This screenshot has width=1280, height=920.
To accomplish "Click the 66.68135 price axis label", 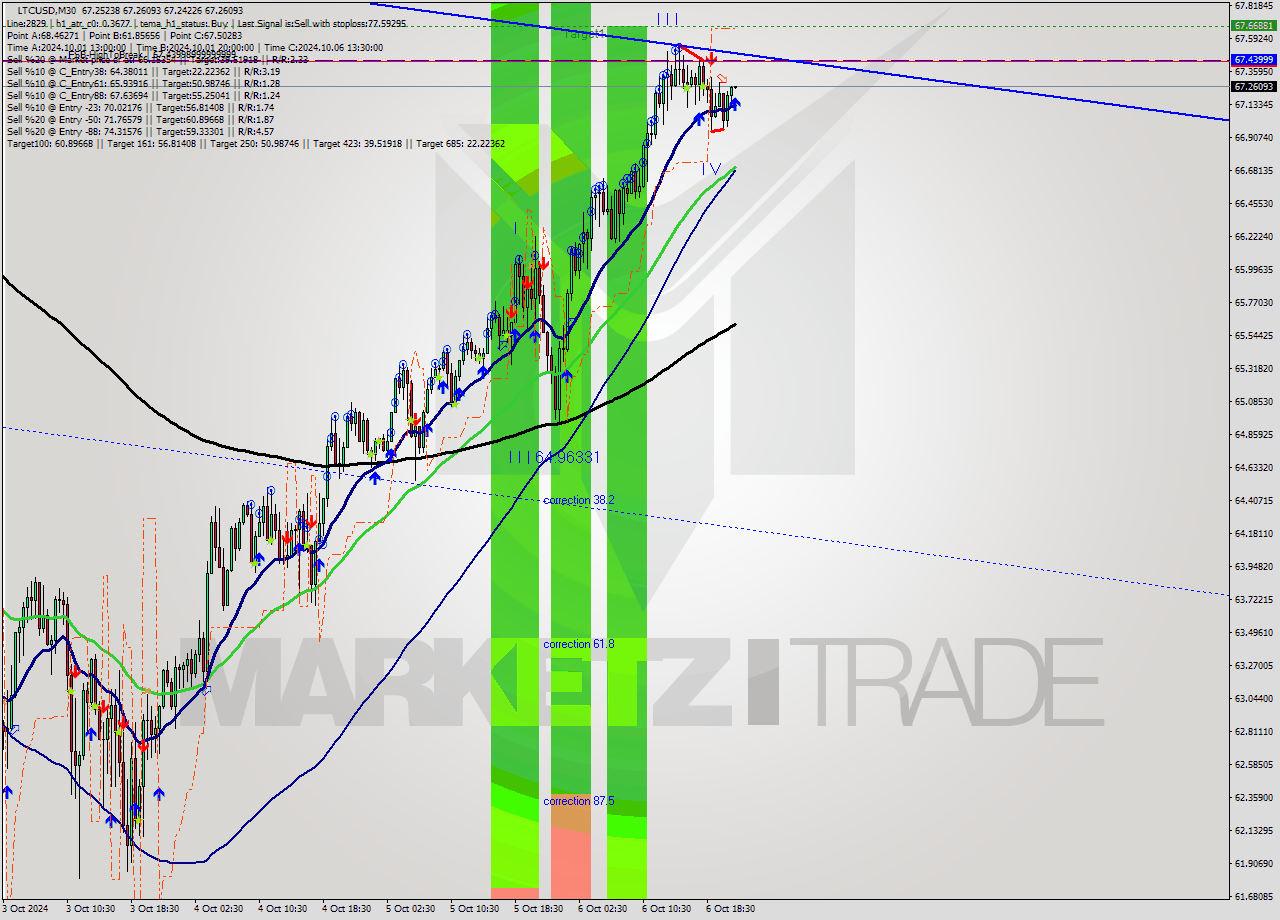I will pos(1253,170).
